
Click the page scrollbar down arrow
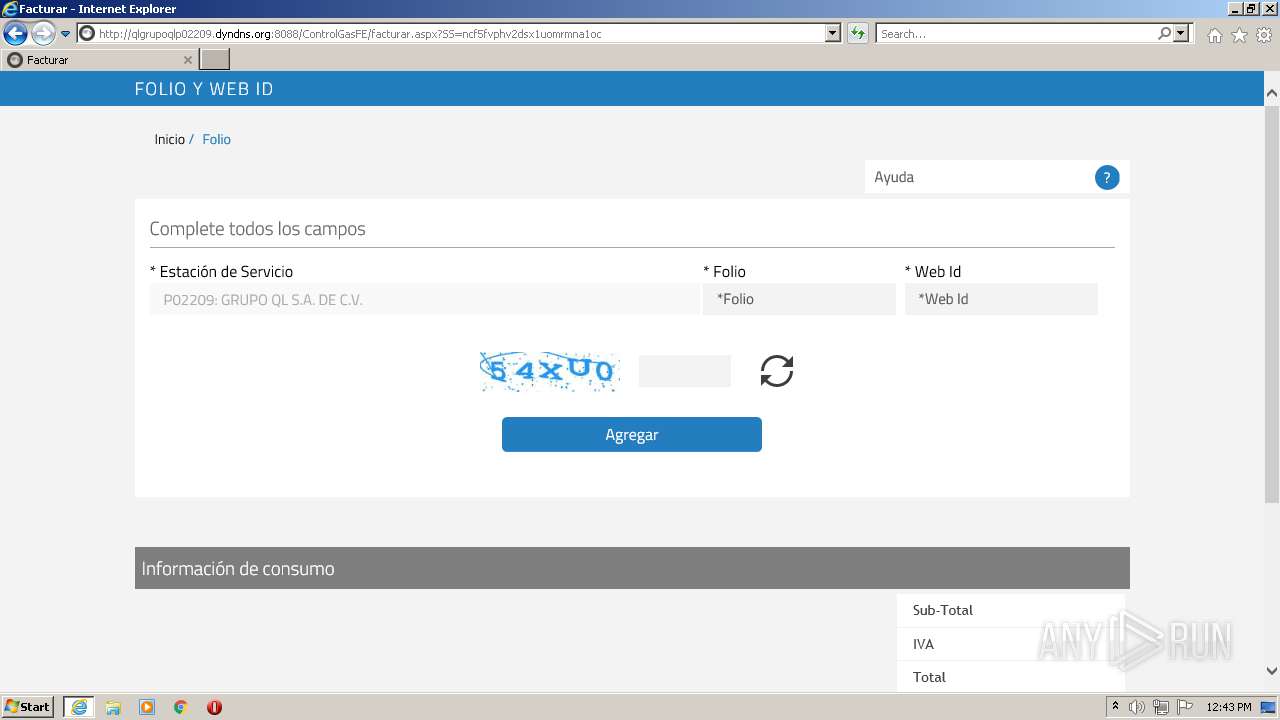(x=1272, y=672)
